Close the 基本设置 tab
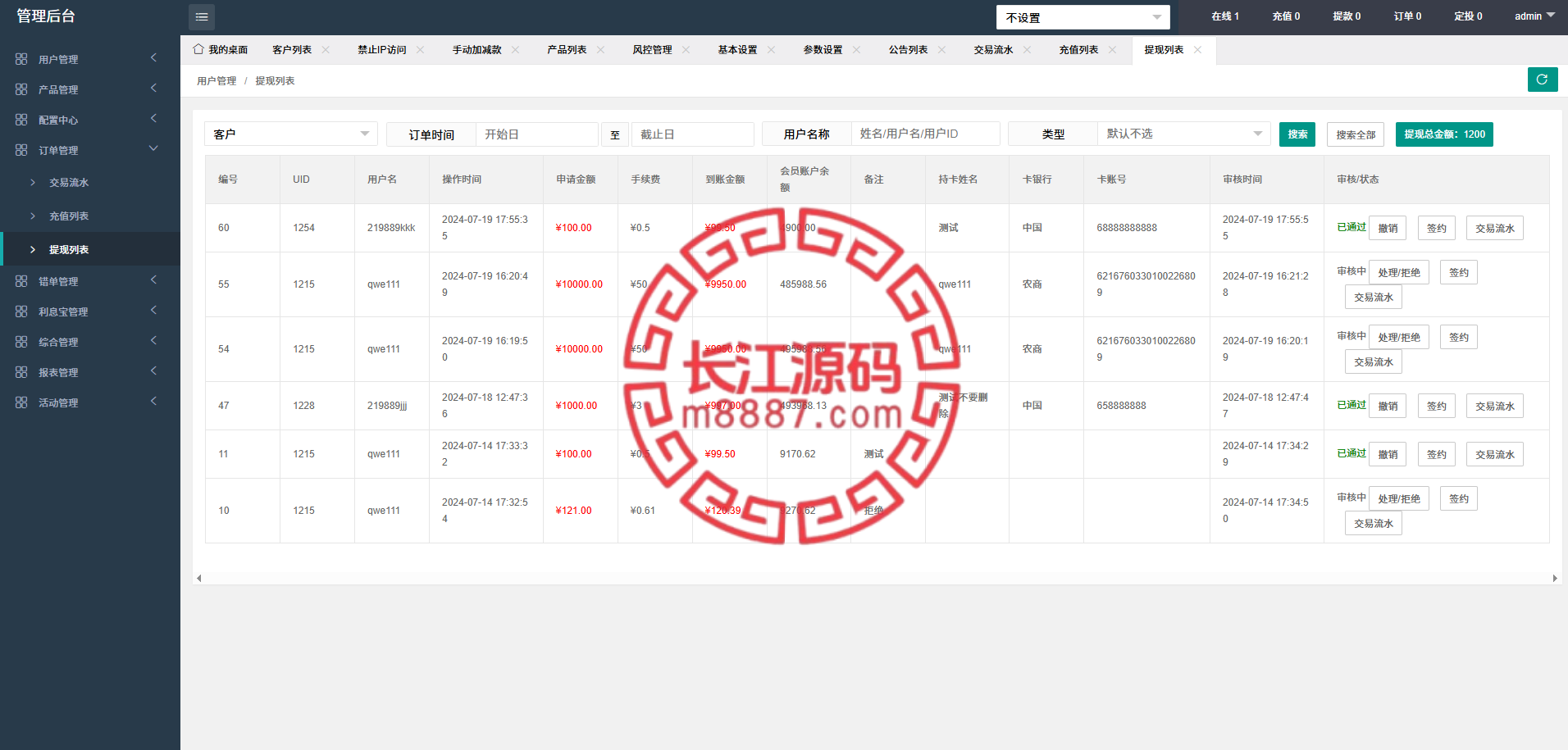The width and height of the screenshot is (1568, 750). pyautogui.click(x=772, y=50)
